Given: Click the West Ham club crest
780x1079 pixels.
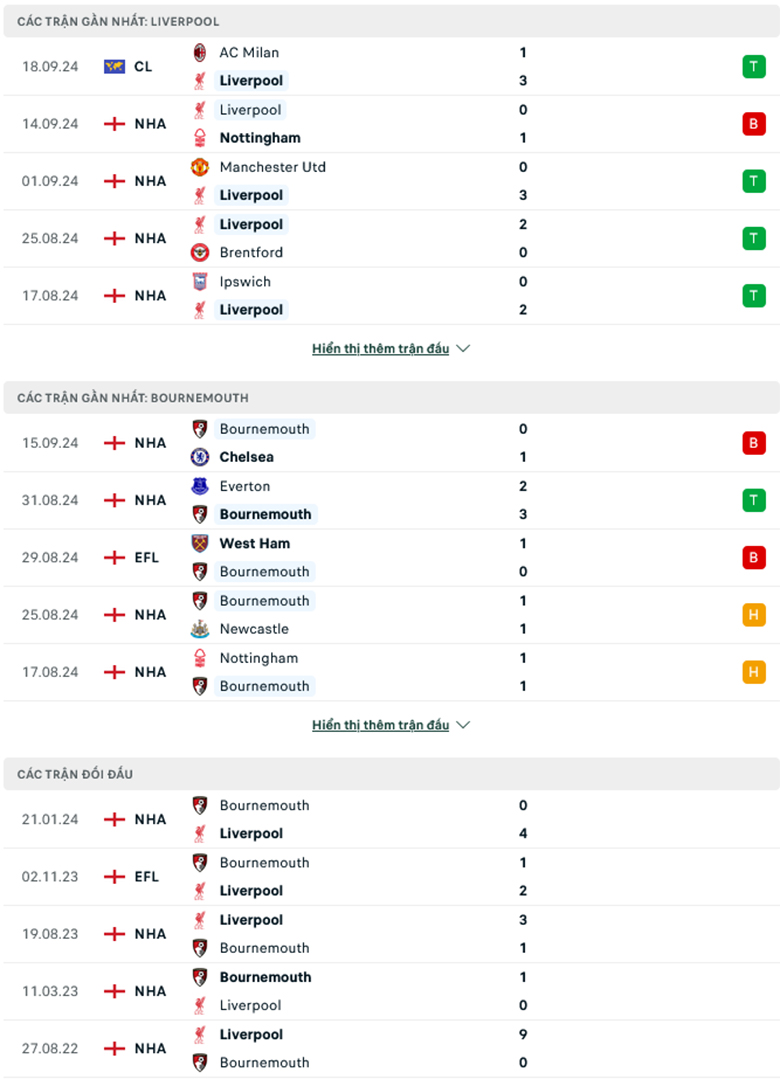Looking at the screenshot, I should pyautogui.click(x=200, y=544).
